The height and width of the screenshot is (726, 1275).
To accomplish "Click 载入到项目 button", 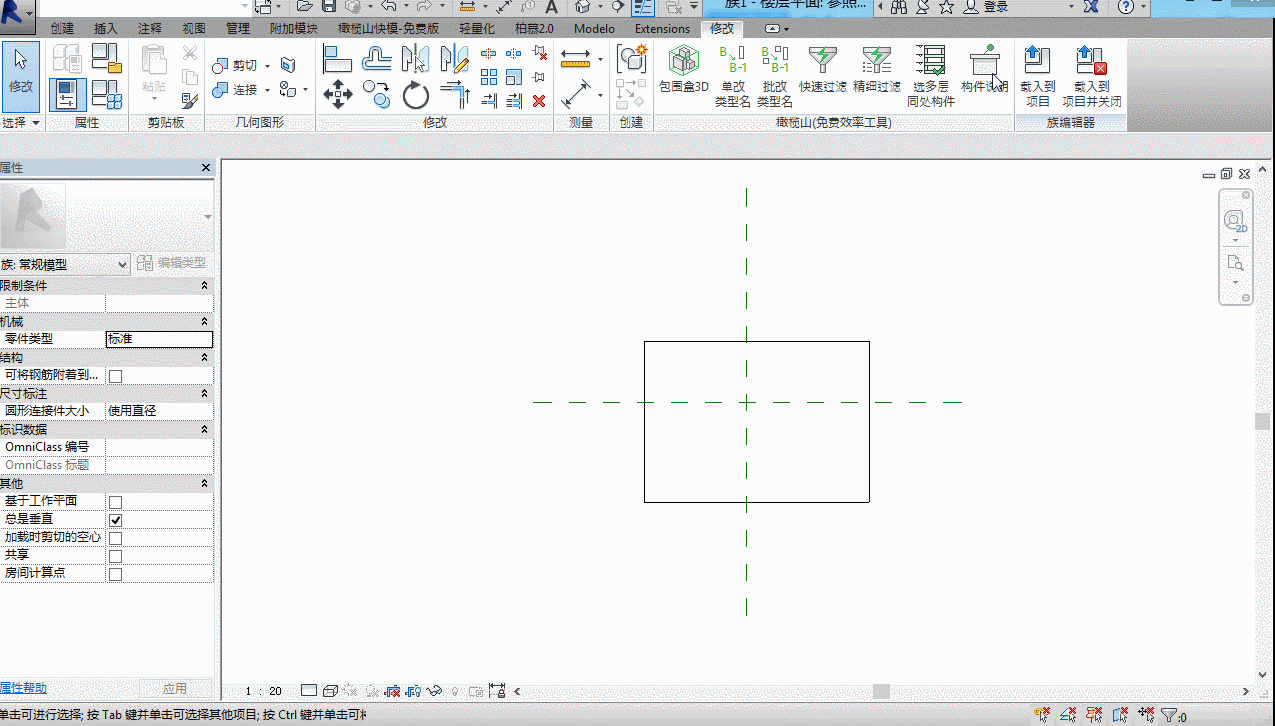I will pyautogui.click(x=1038, y=77).
